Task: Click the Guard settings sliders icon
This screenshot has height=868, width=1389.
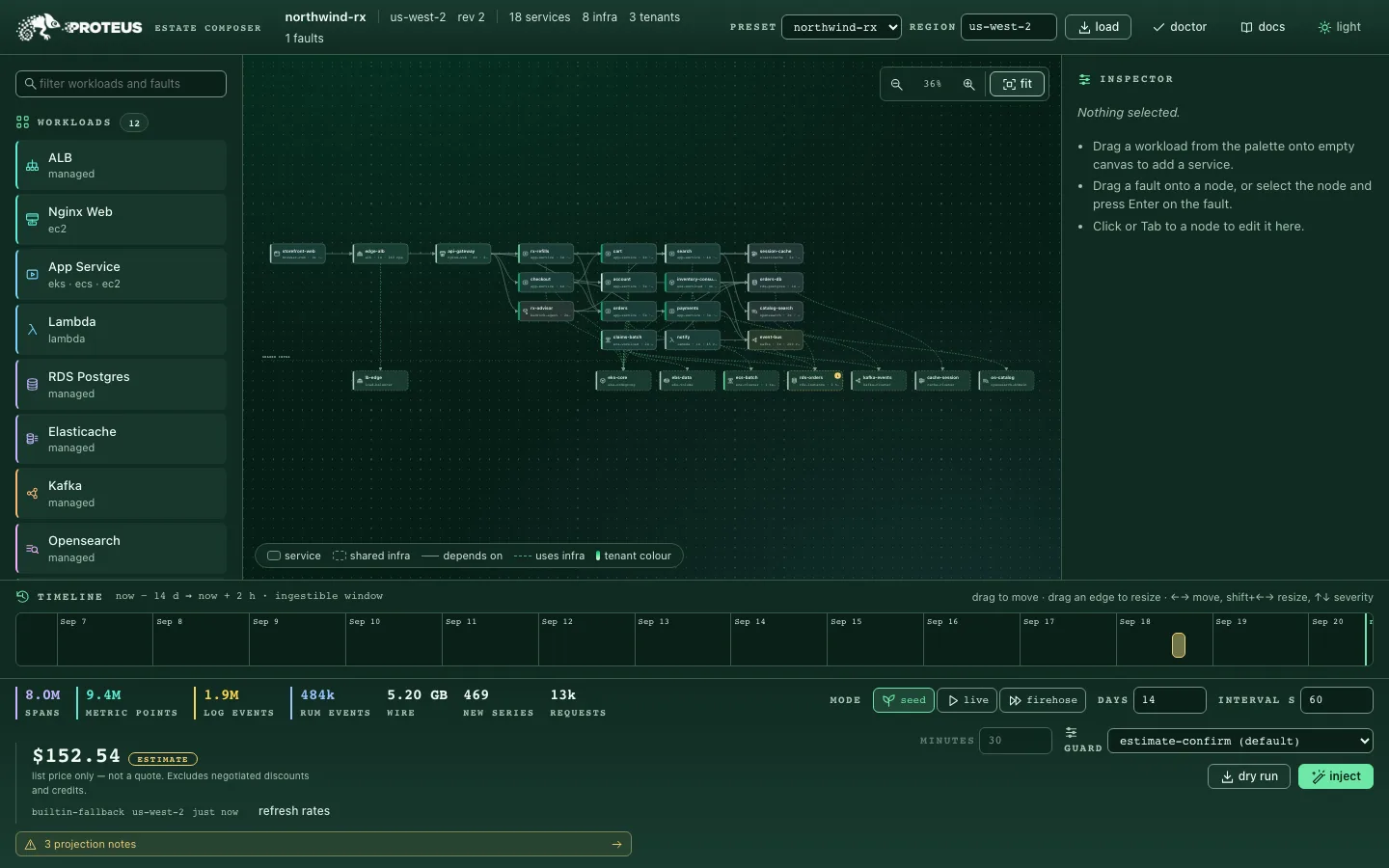Action: [x=1071, y=733]
